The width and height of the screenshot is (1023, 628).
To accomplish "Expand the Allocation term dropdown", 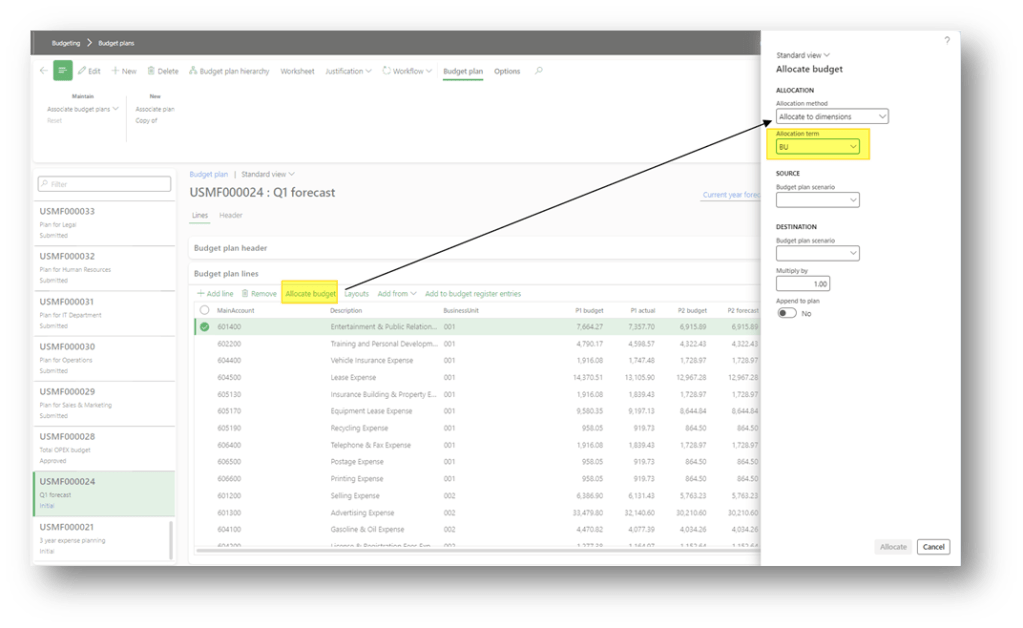I will [x=817, y=147].
